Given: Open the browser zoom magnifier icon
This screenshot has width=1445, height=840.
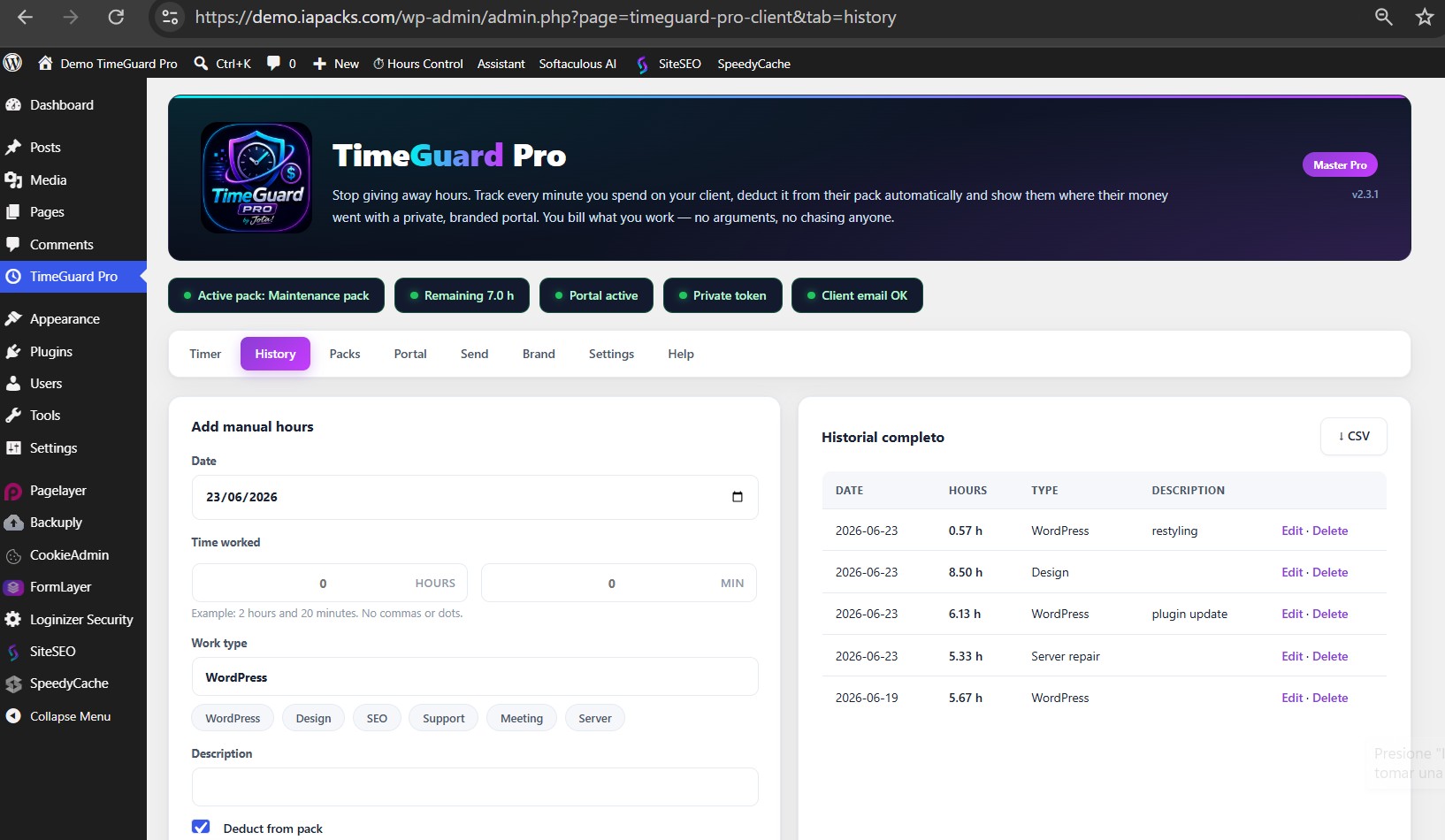Looking at the screenshot, I should [x=1384, y=17].
